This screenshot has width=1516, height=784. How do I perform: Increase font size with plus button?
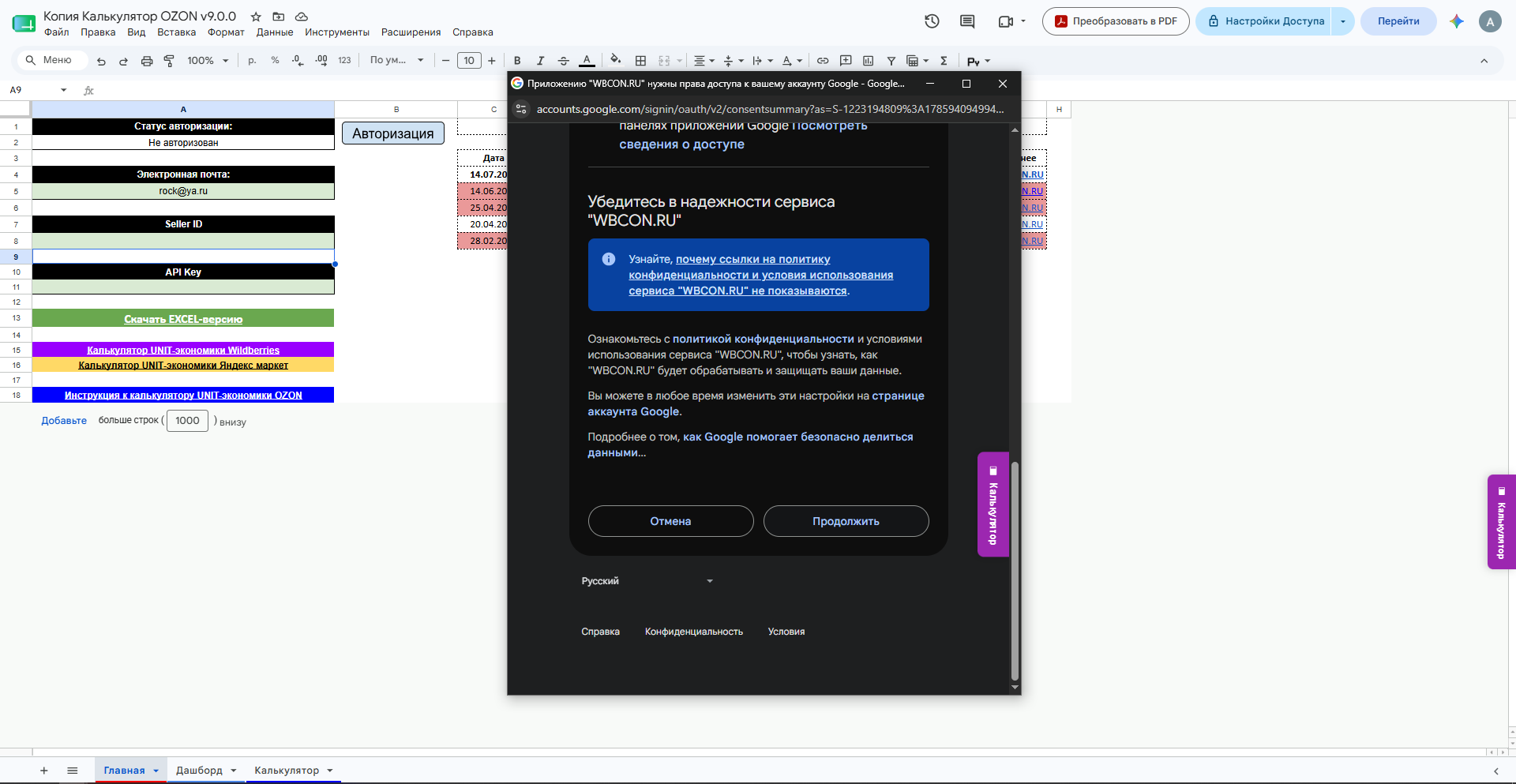click(492, 61)
